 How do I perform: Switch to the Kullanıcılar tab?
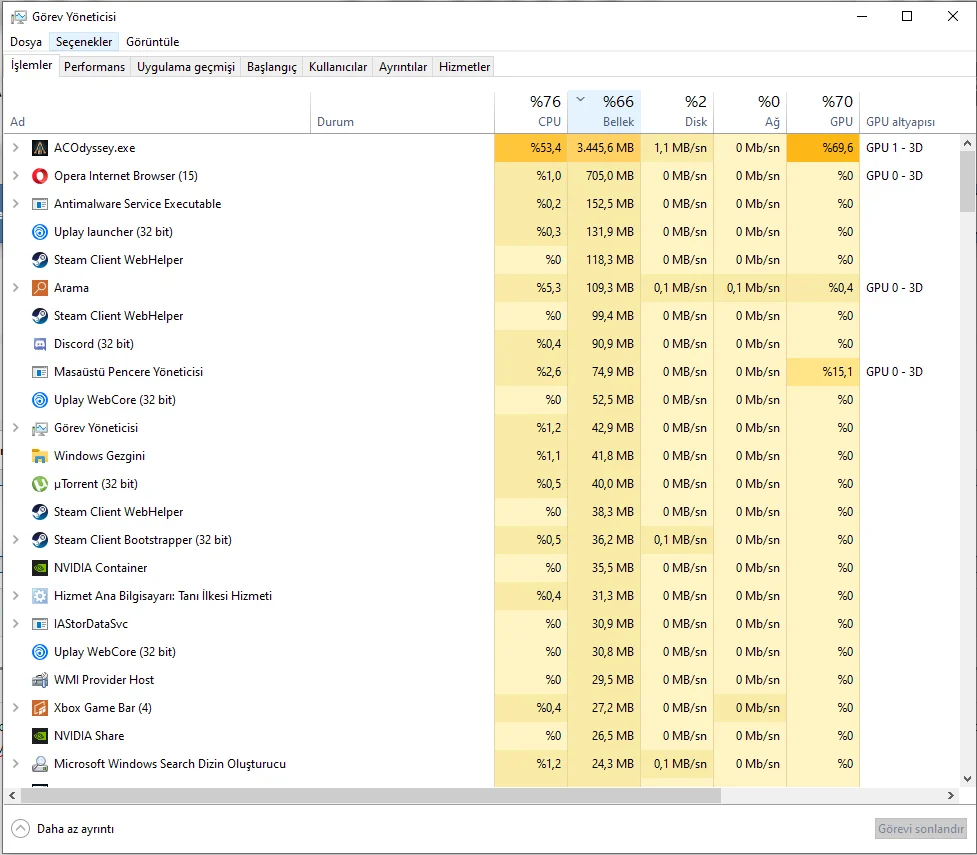pyautogui.click(x=338, y=67)
